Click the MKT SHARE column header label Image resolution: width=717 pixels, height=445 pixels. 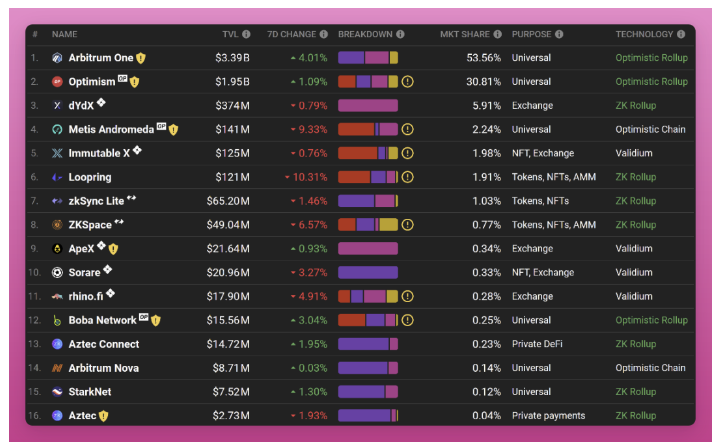(465, 34)
